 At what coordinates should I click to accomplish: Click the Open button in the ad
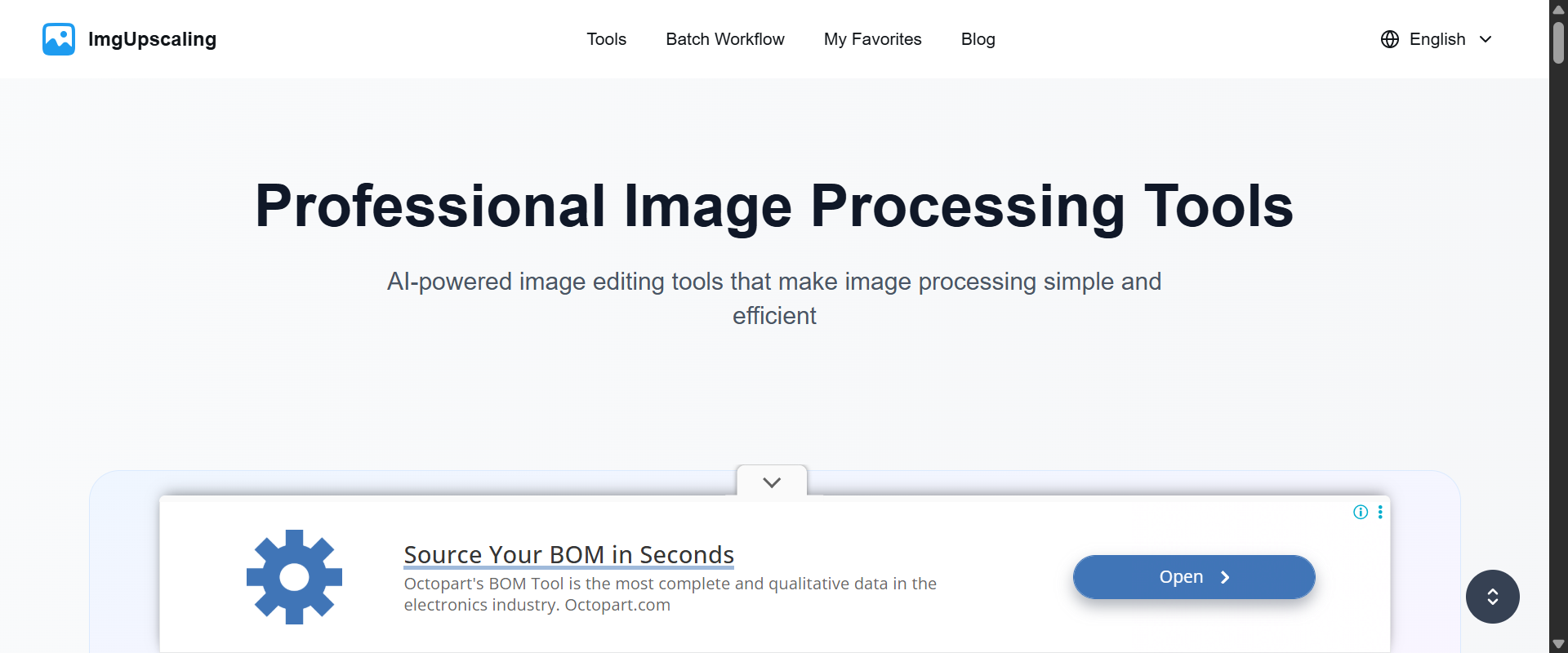click(x=1193, y=577)
